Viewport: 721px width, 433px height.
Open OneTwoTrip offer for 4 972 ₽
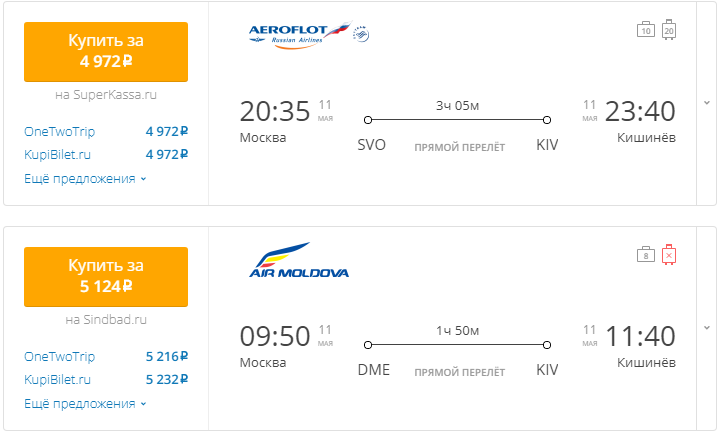106,131
